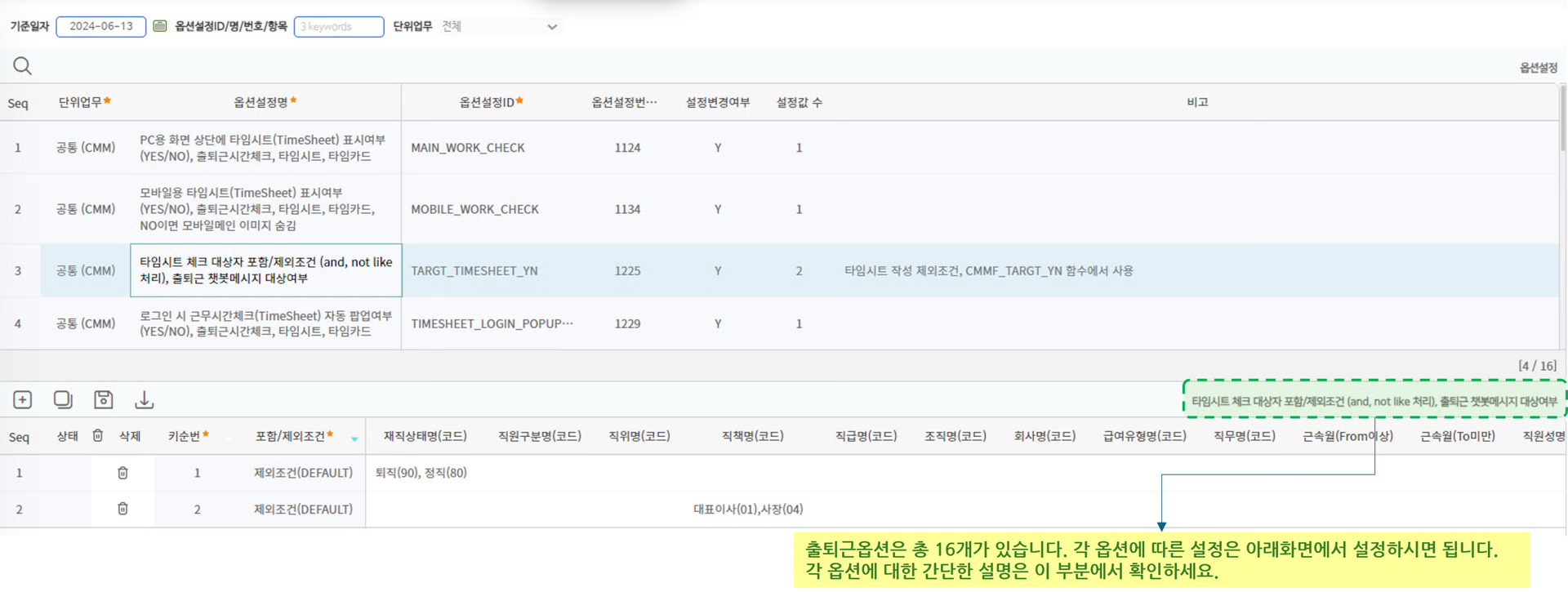Click the 직급명(코드) column header
The width and height of the screenshot is (1568, 592).
(866, 436)
